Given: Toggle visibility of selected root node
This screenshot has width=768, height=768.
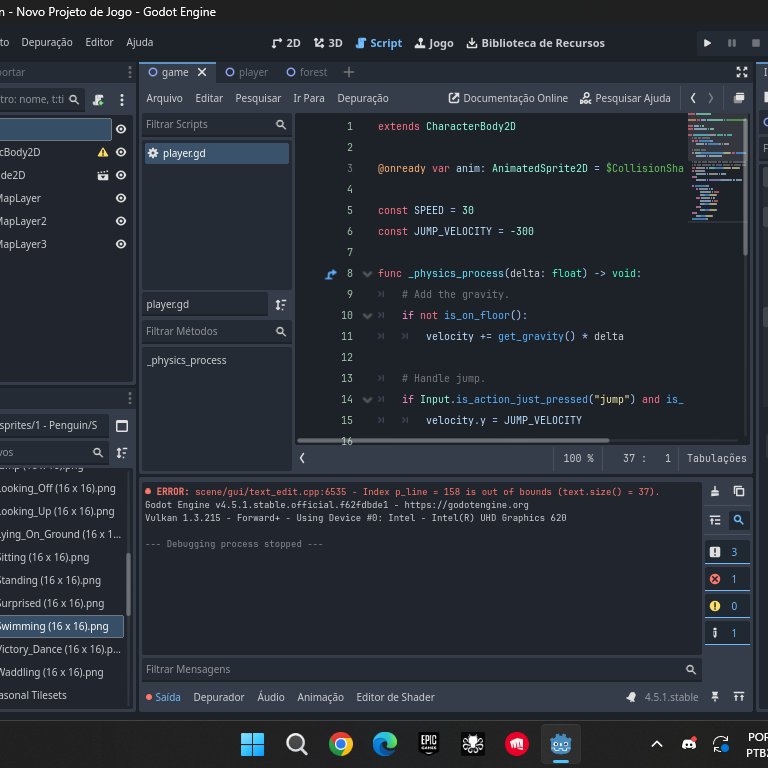Looking at the screenshot, I should [x=121, y=129].
